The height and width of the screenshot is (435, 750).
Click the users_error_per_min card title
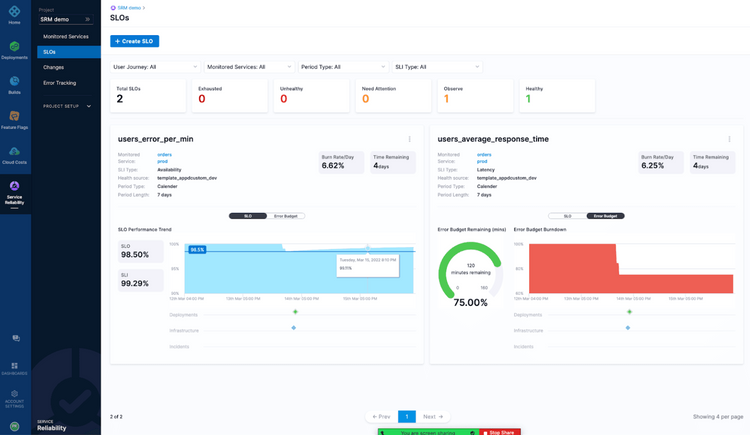(155, 139)
